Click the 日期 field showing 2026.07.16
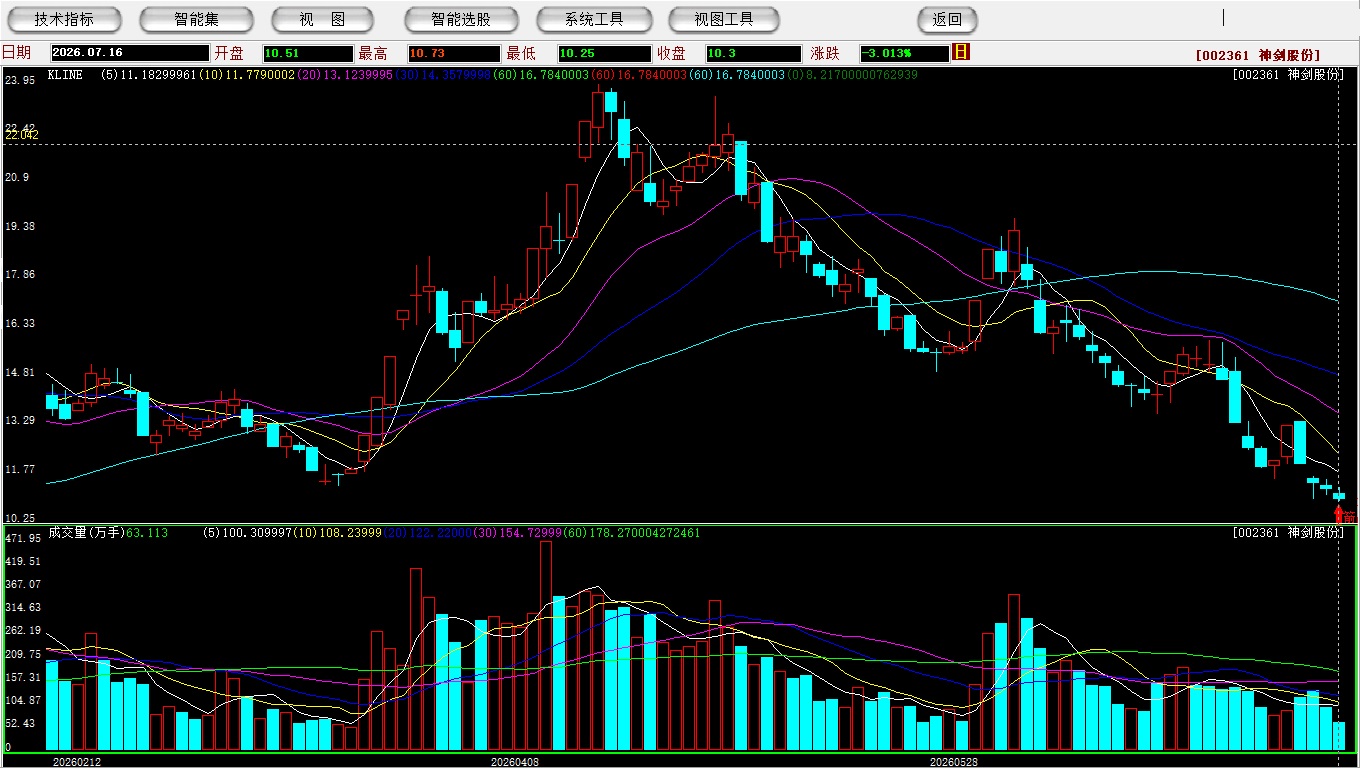The width and height of the screenshot is (1360, 768). pyautogui.click(x=130, y=53)
